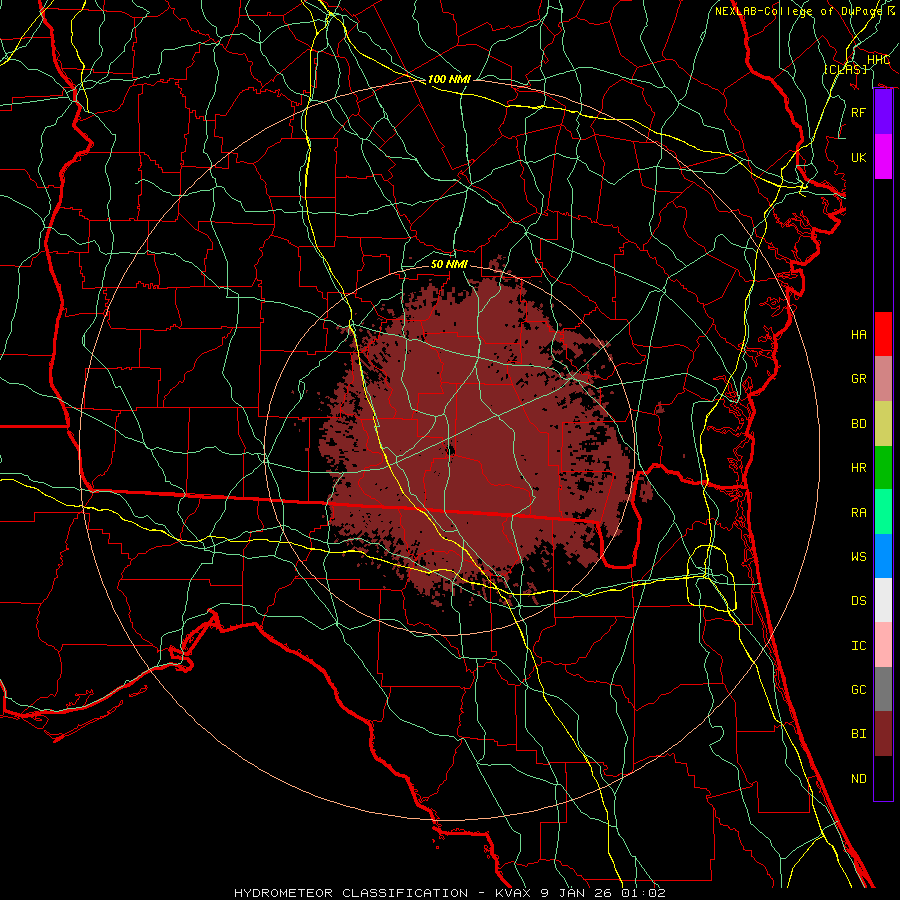Viewport: 900px width, 900px height.
Task: Click the RF purple legend color block
Action: [x=883, y=112]
